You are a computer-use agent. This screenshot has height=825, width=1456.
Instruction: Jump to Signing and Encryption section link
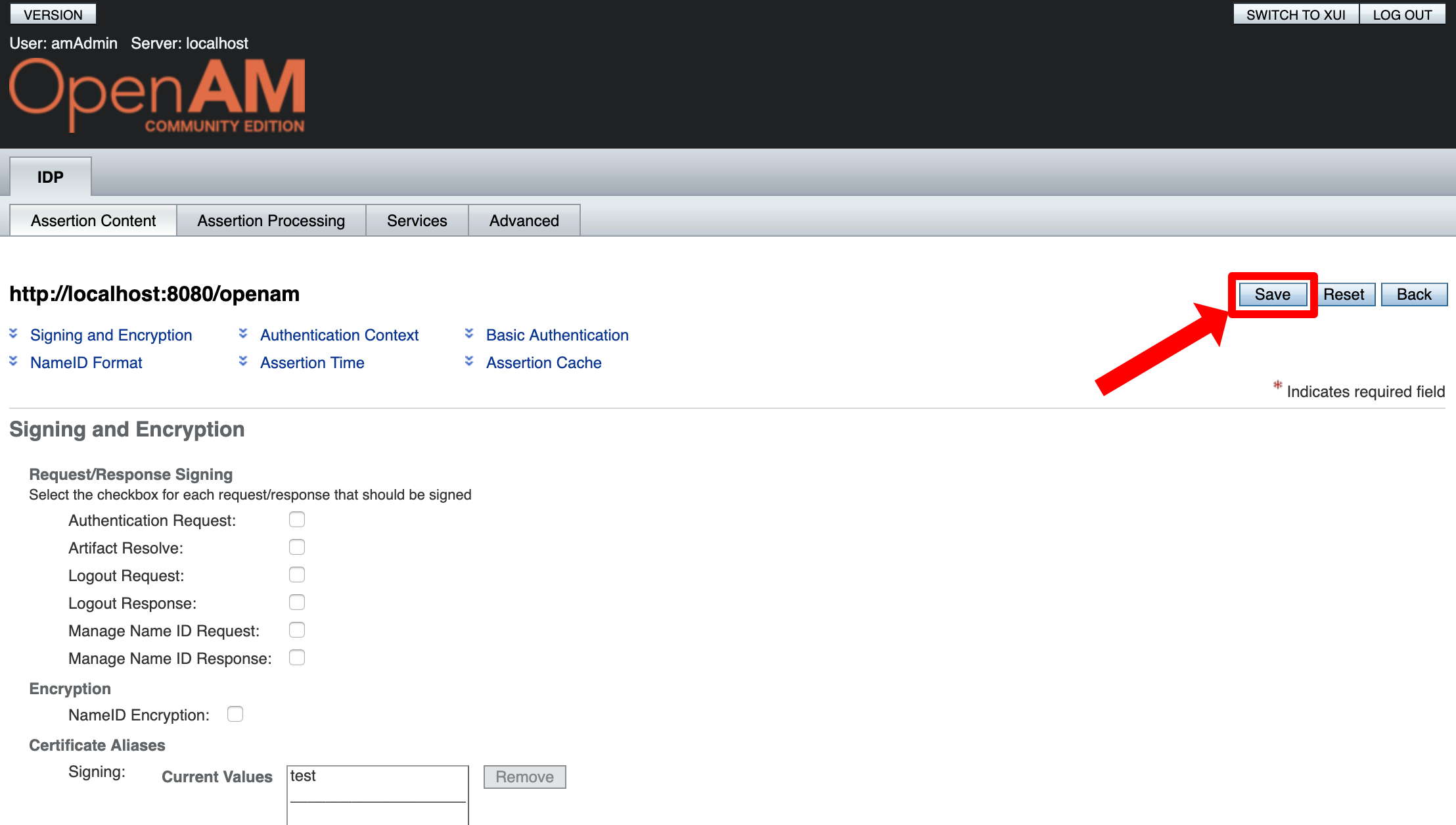coord(111,335)
